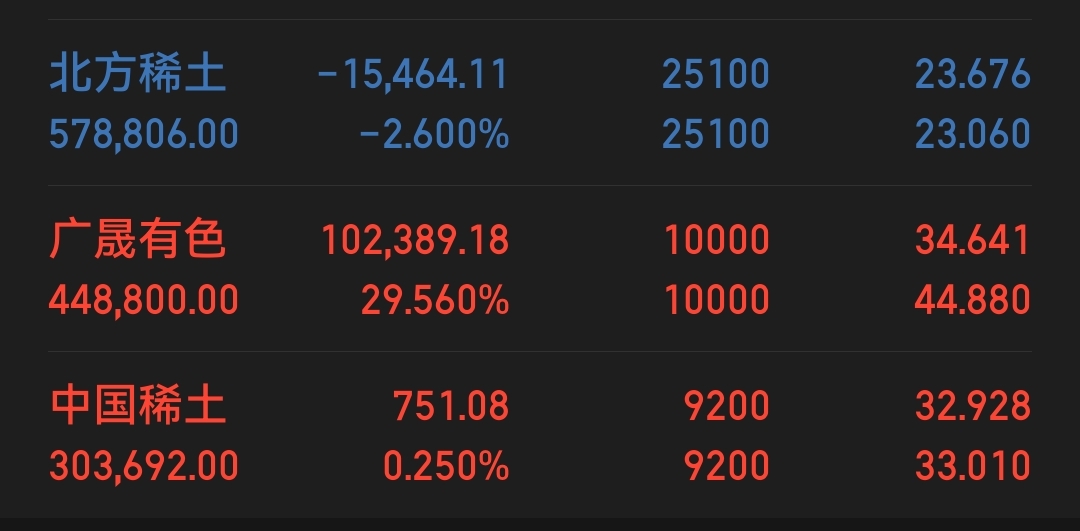Select 广晟有色 available quantity 10000 lower row
Viewport: 1080px width, 531px height.
[716, 300]
